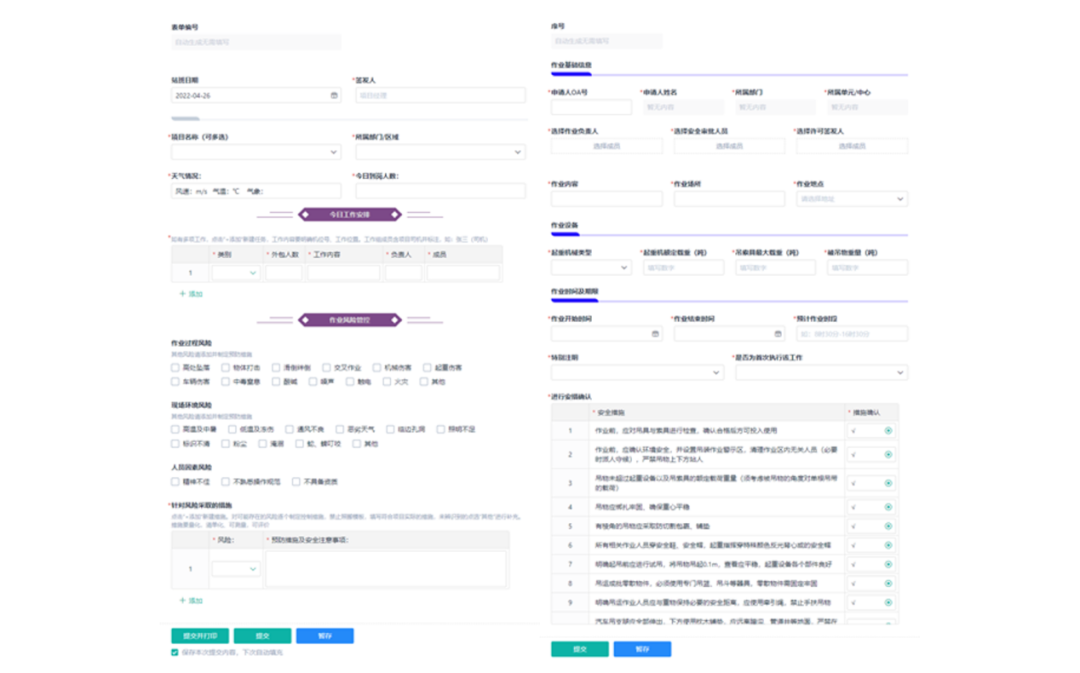Click the 今日工作安排 section banner

[349, 214]
